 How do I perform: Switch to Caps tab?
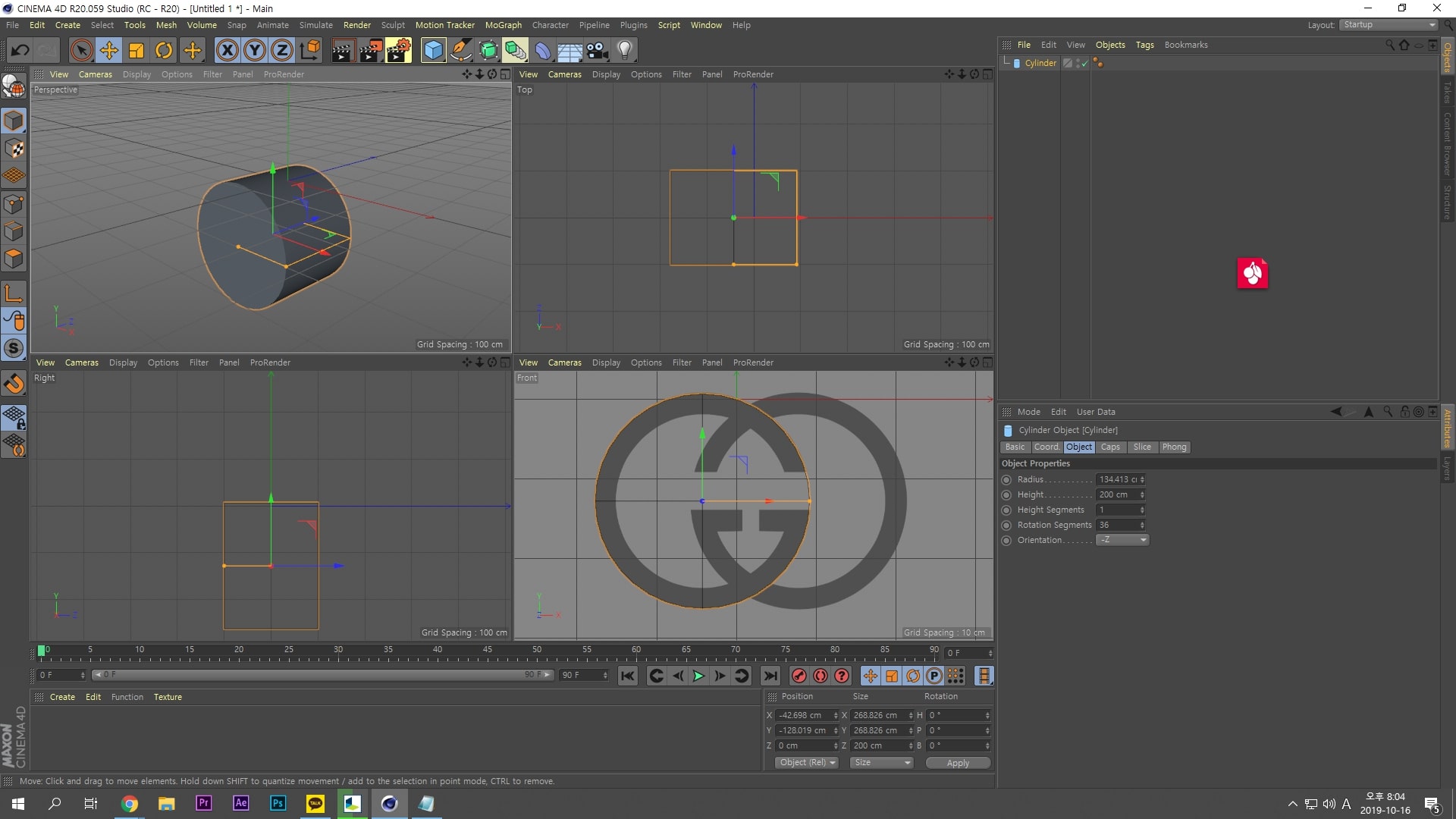(1110, 447)
